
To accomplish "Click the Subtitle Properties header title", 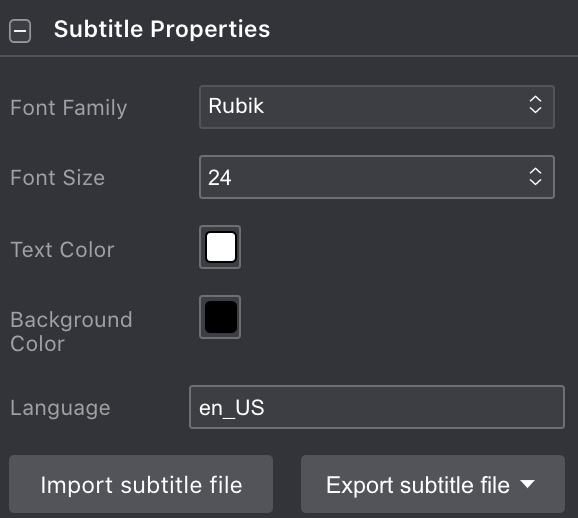I will coord(162,29).
